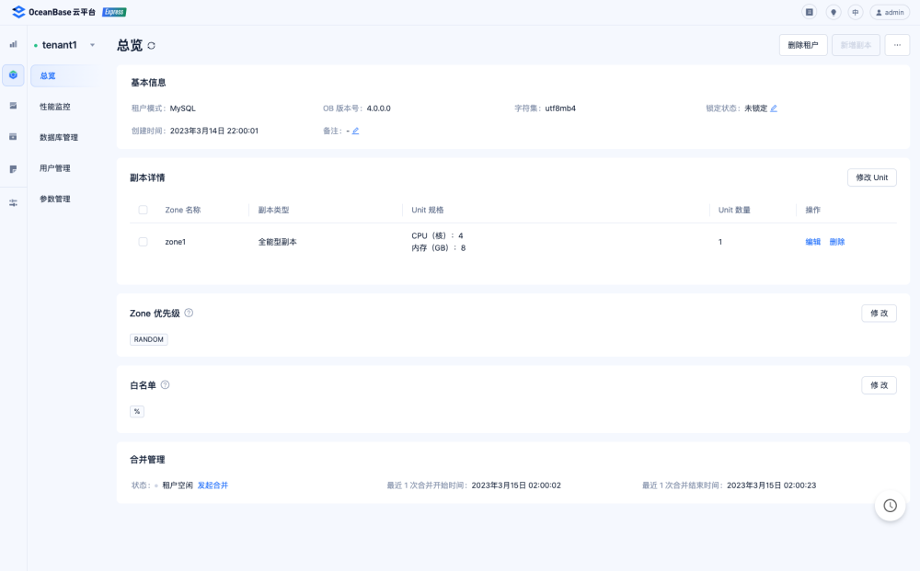This screenshot has width=920, height=572.
Task: Click the Unit 规格 column header
Action: pos(428,209)
